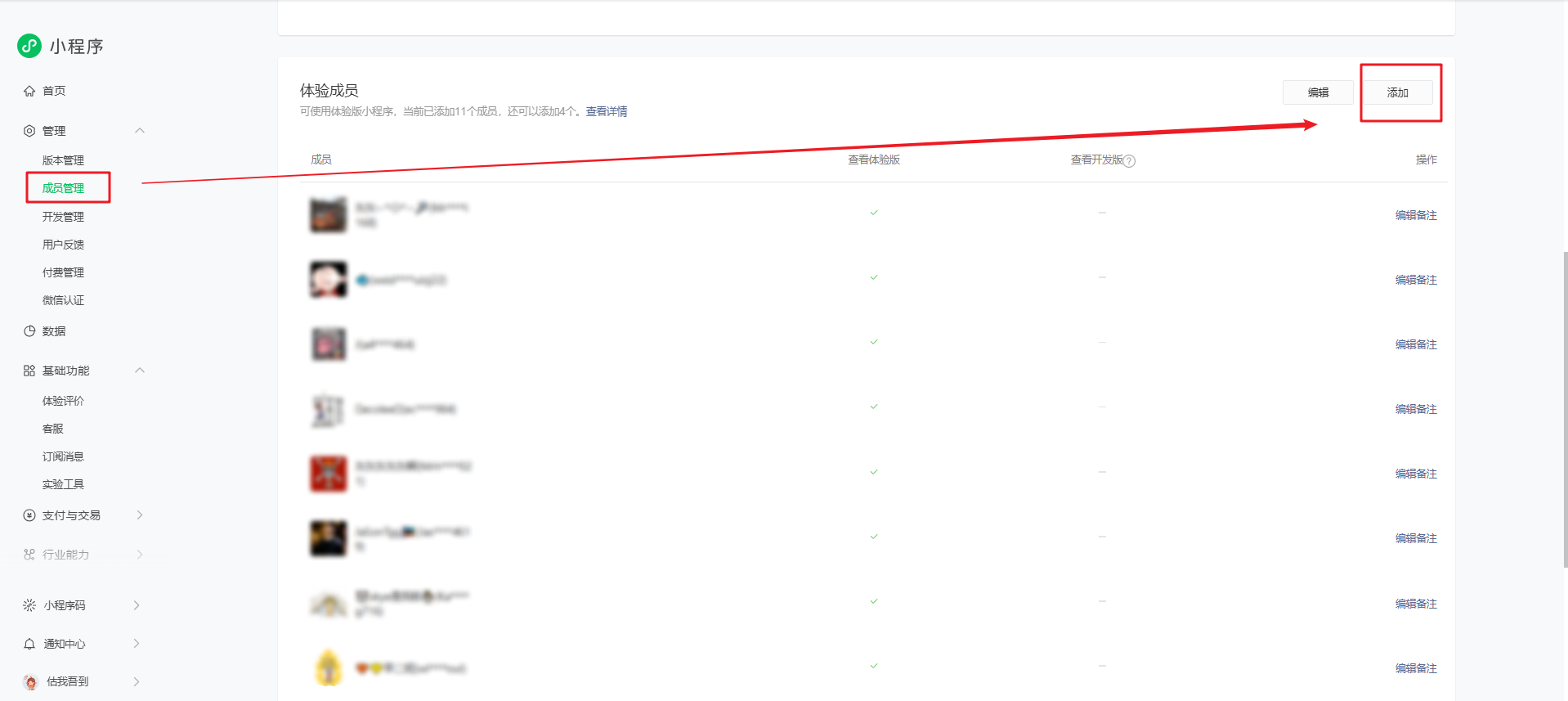Open 客服 under 基础功能
The image size is (1568, 701).
click(x=53, y=429)
